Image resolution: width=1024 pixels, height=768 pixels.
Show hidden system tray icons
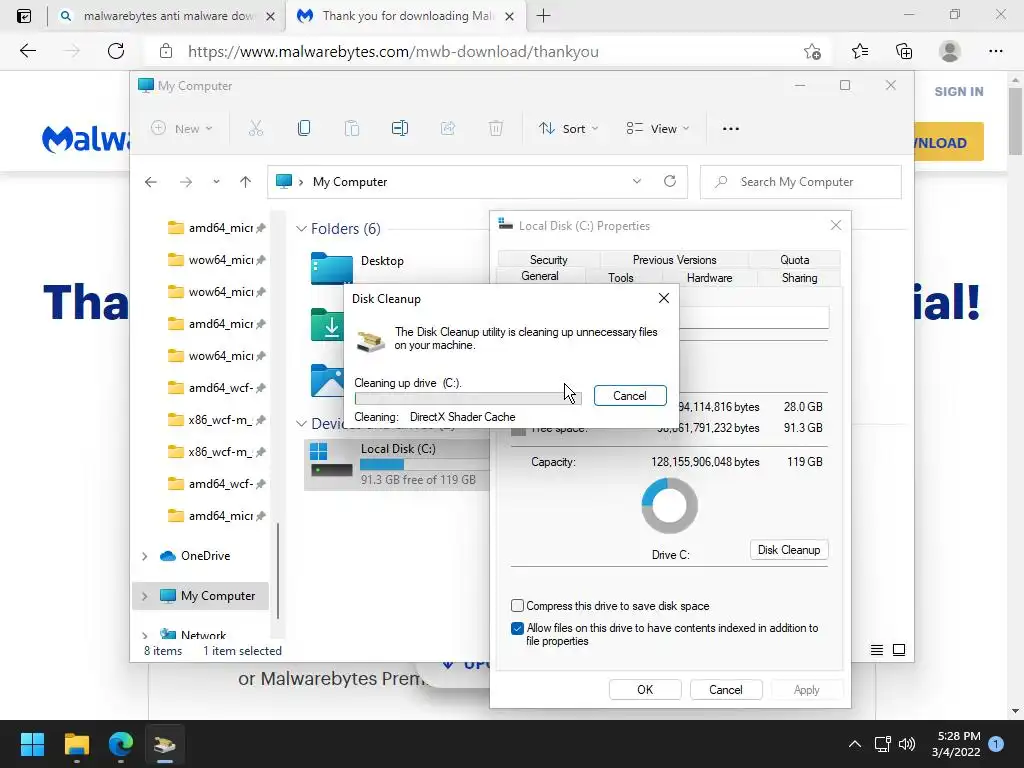point(854,744)
